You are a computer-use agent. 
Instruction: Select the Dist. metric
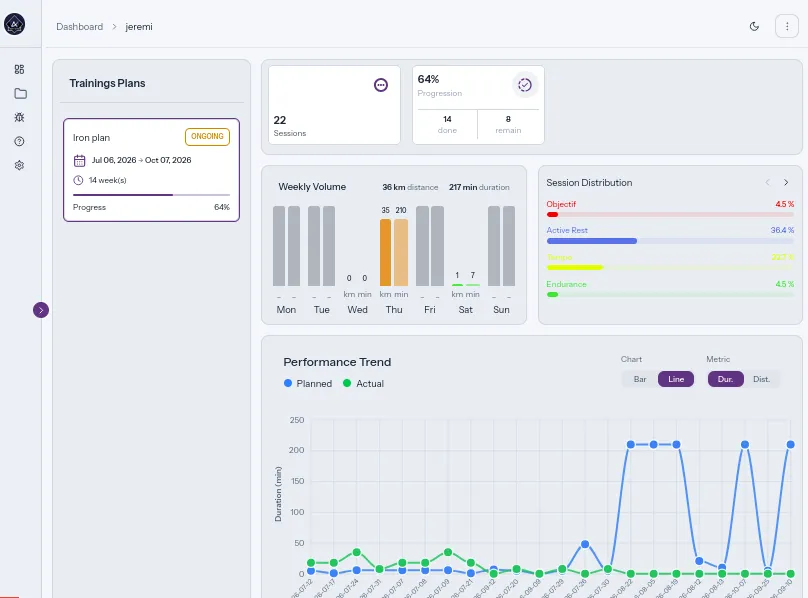click(x=761, y=379)
